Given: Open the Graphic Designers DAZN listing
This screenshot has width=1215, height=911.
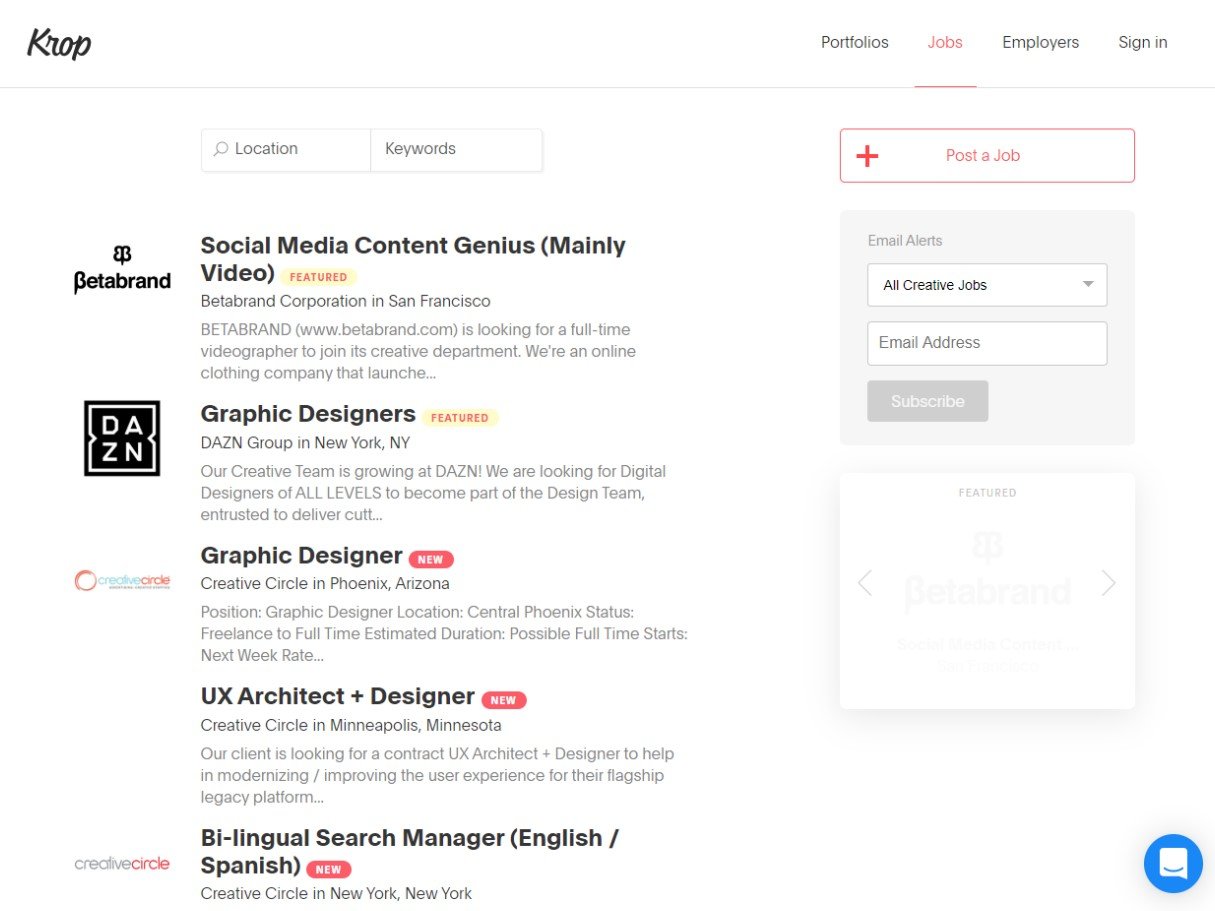Looking at the screenshot, I should pos(308,414).
